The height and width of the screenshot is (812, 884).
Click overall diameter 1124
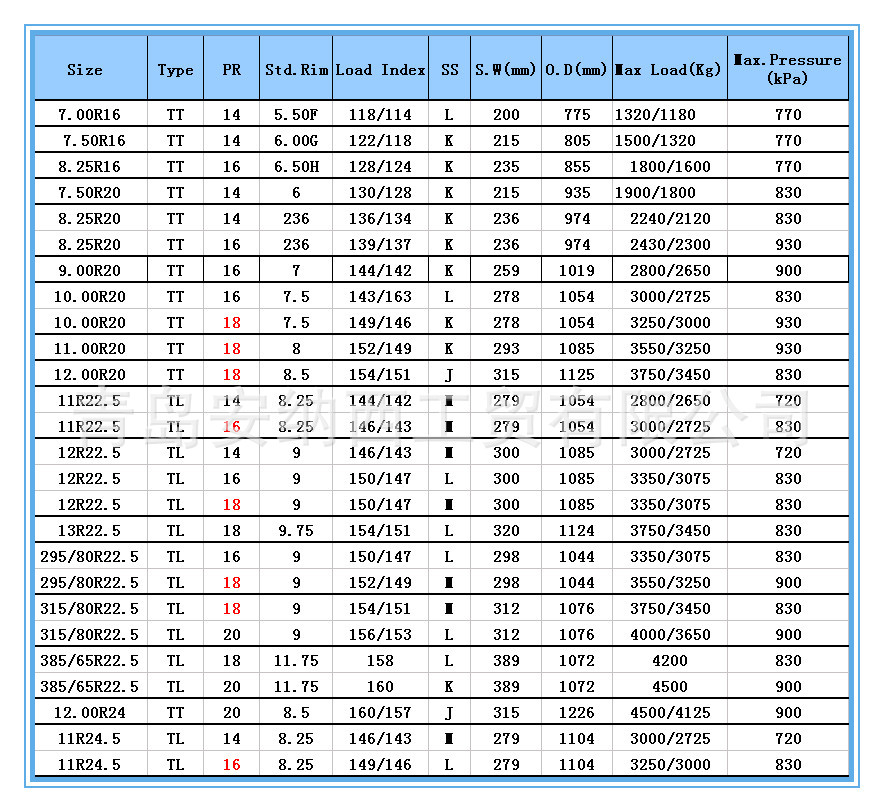pos(577,531)
